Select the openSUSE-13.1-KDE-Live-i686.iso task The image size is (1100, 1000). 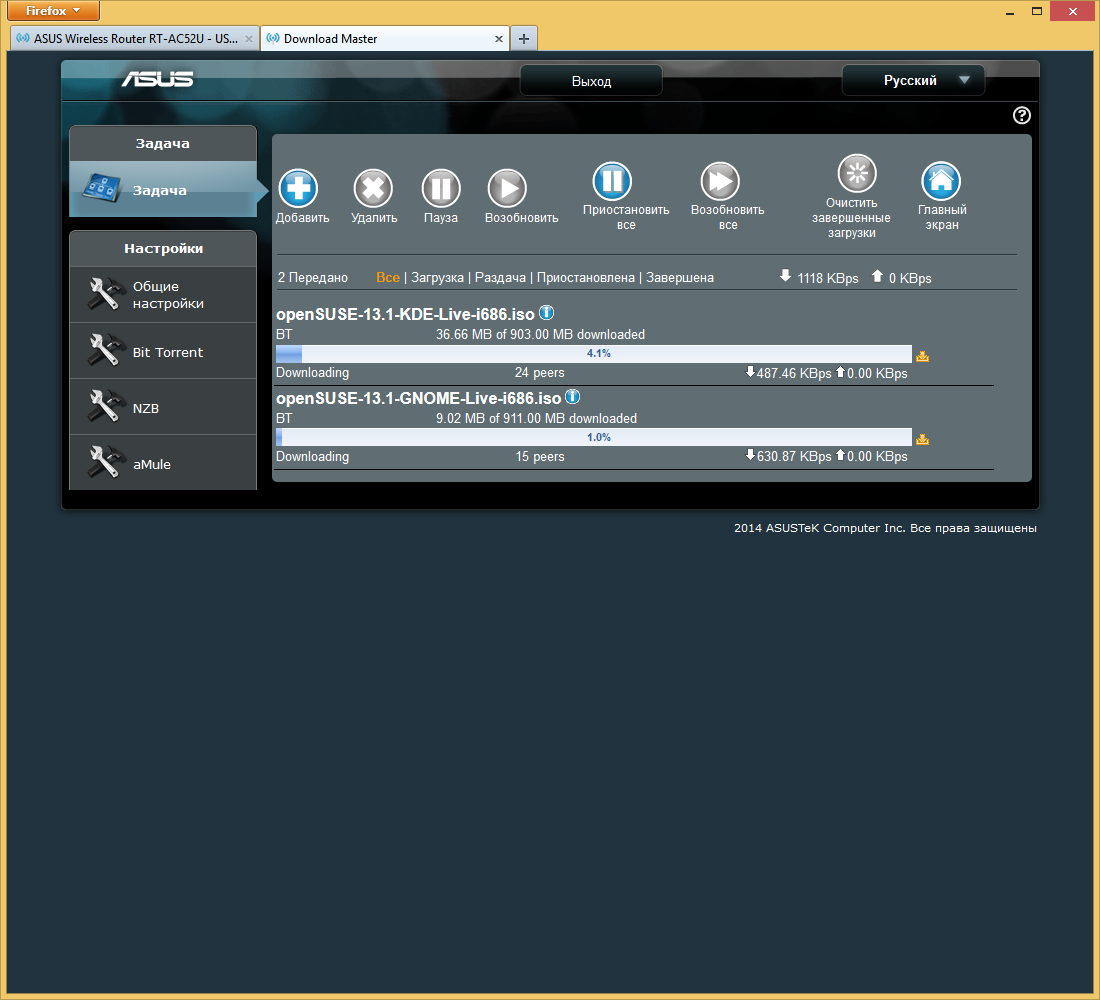pyautogui.click(x=405, y=314)
